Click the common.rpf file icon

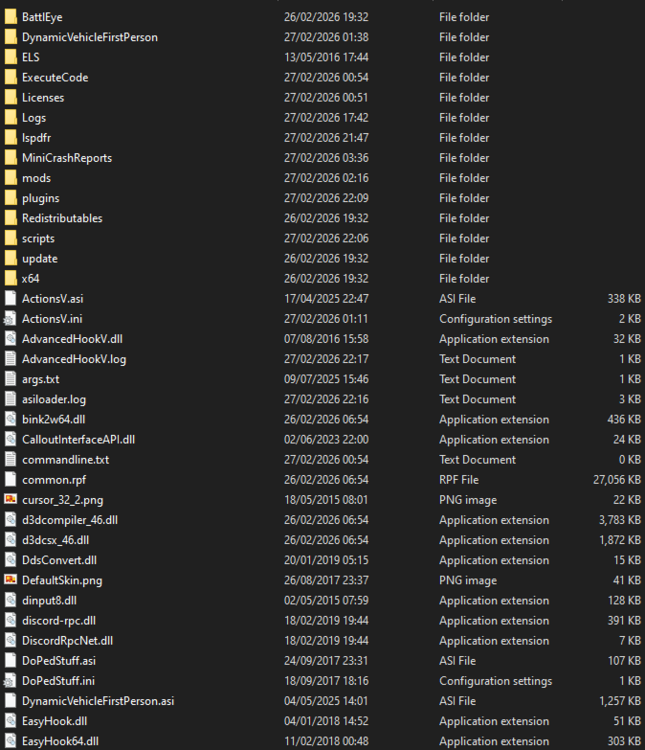(11, 479)
